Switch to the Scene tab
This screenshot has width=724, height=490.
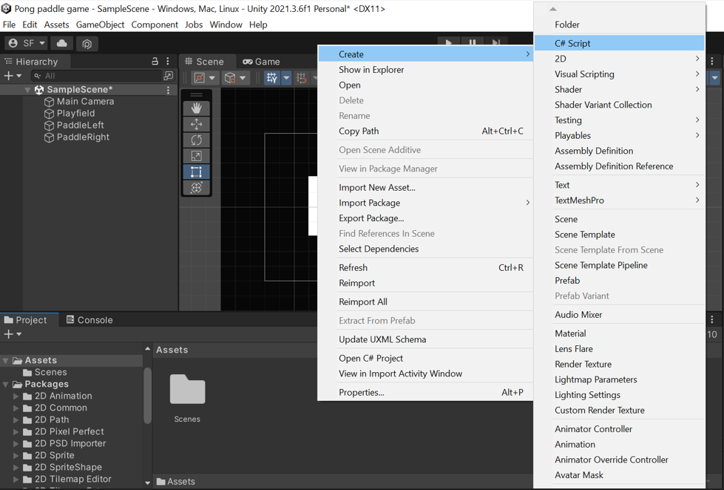[x=204, y=61]
